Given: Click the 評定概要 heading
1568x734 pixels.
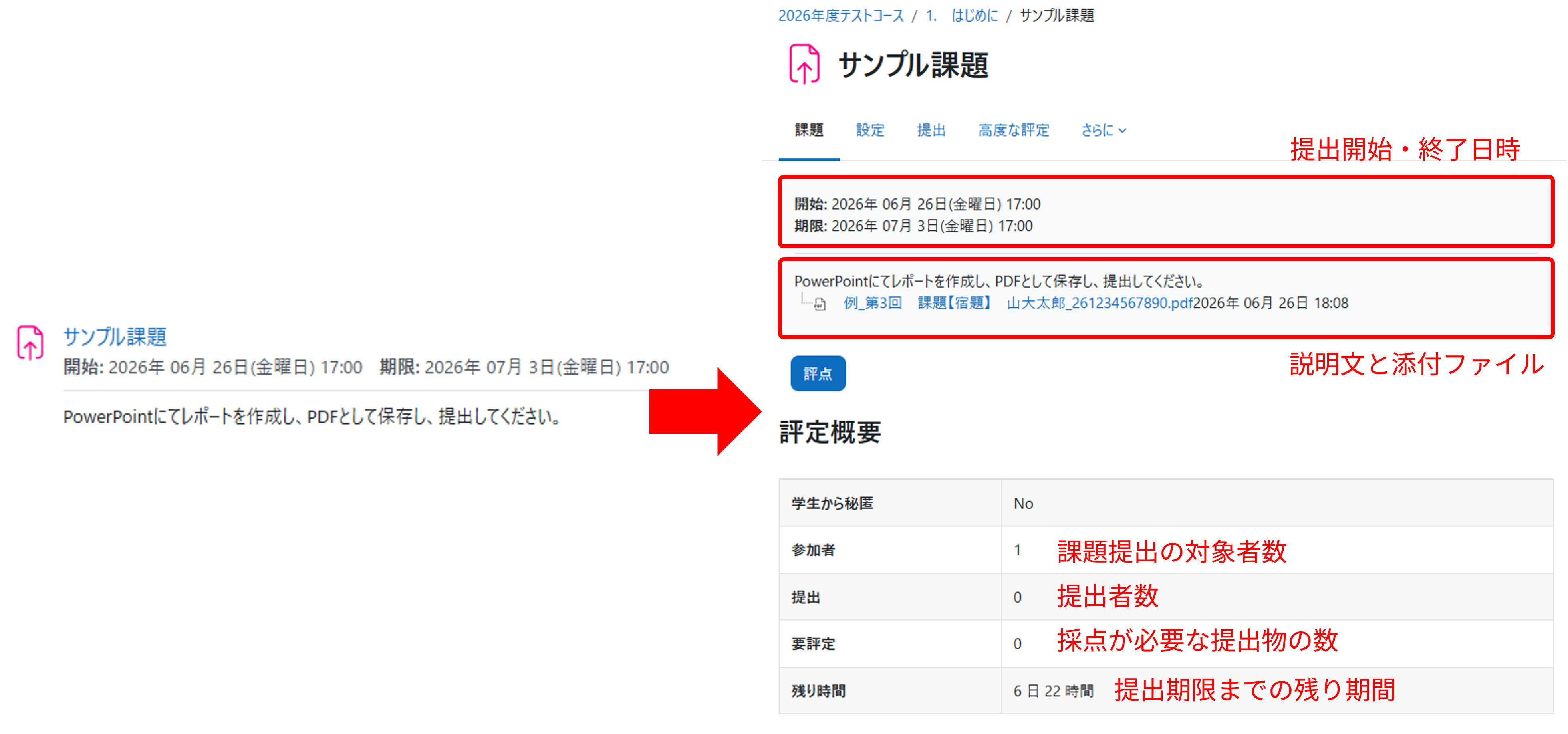Looking at the screenshot, I should click(830, 433).
